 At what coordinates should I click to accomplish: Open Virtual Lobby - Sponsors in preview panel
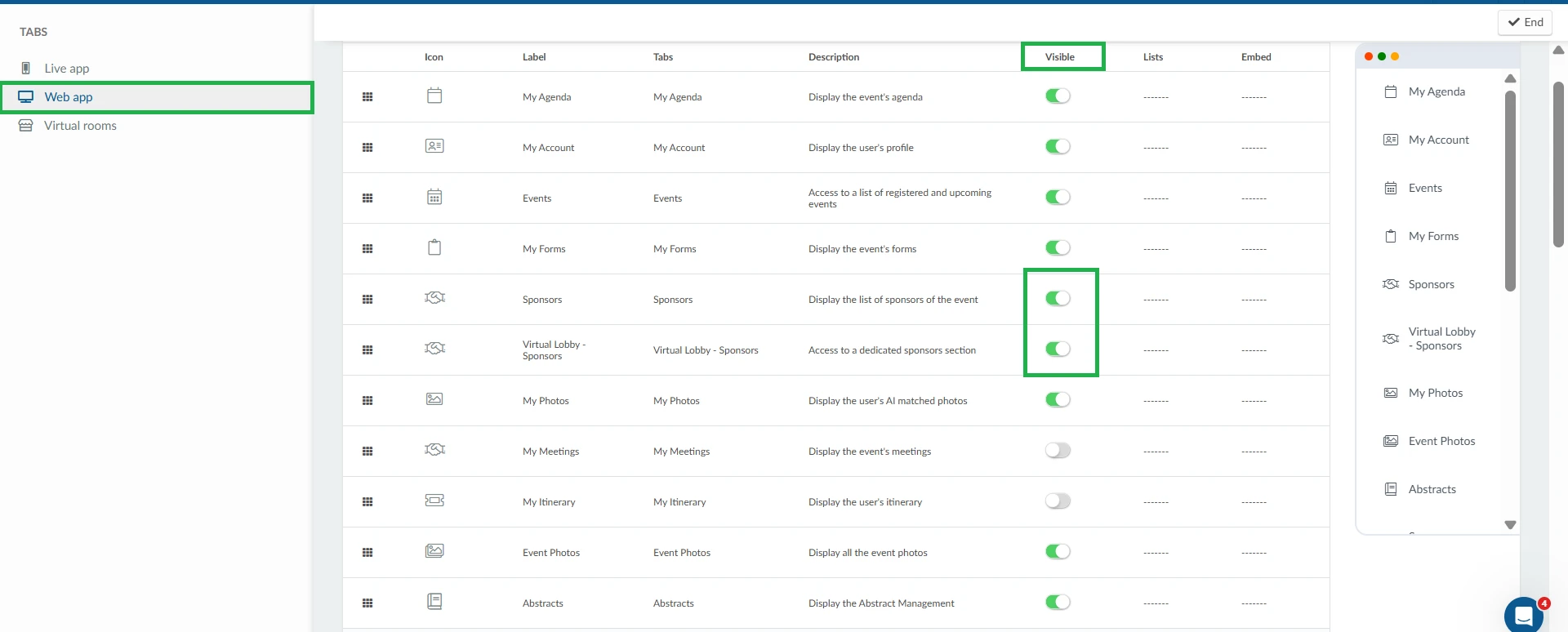click(1441, 339)
